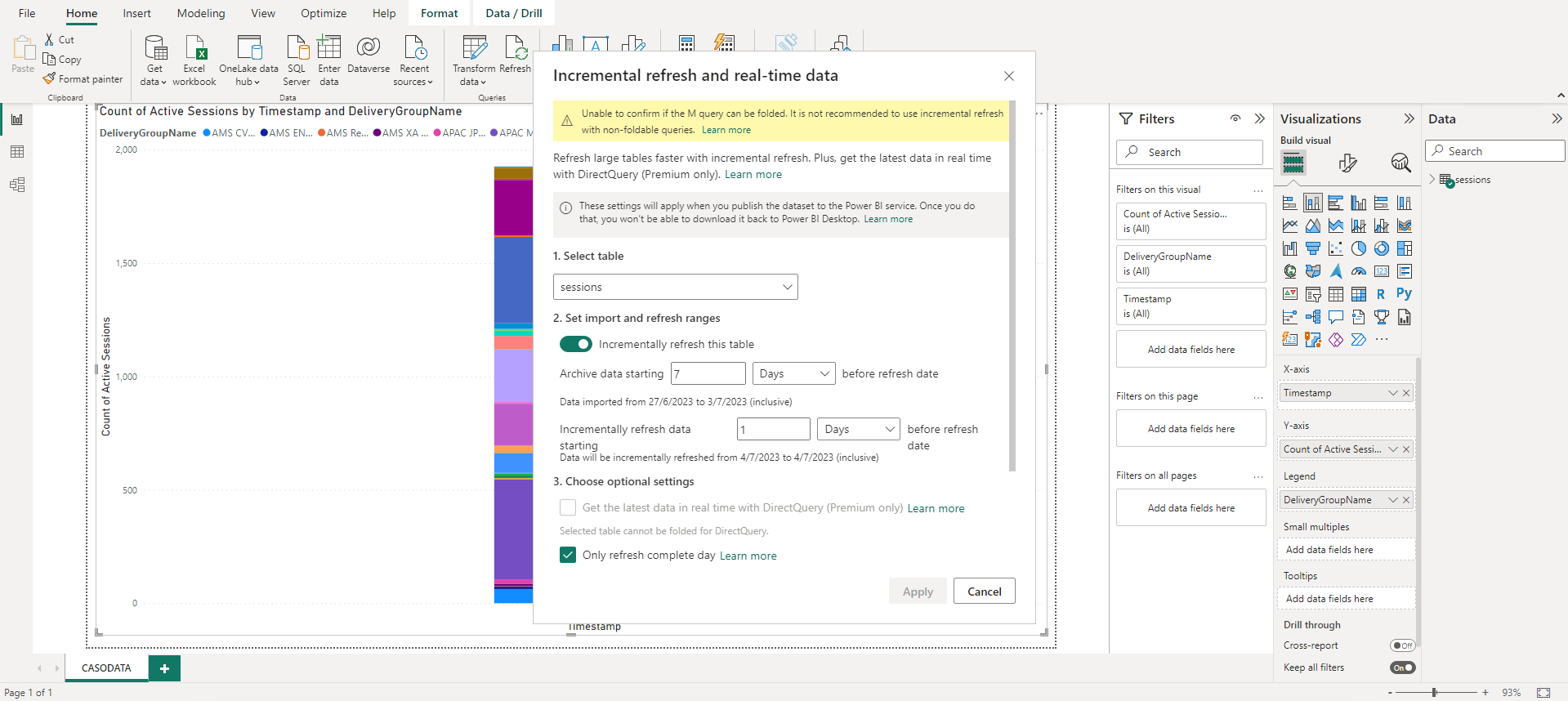Expand the sessions table in Data pane
This screenshot has height=701, width=1568.
(x=1432, y=180)
